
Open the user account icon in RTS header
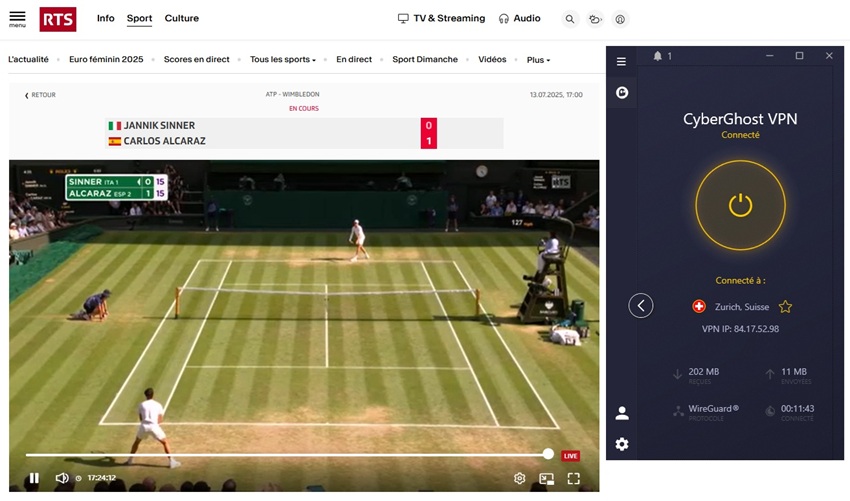coord(620,19)
